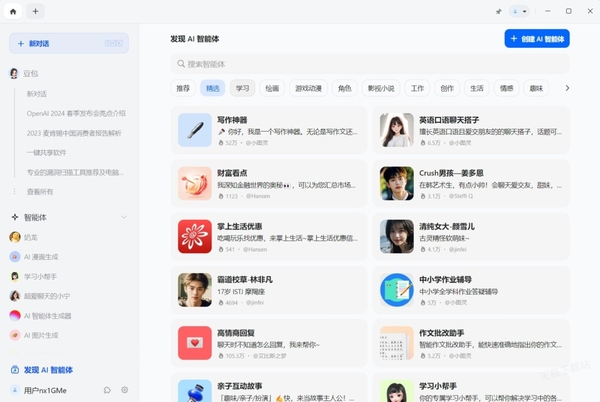Focus the 搜索智能体 search field

point(370,64)
